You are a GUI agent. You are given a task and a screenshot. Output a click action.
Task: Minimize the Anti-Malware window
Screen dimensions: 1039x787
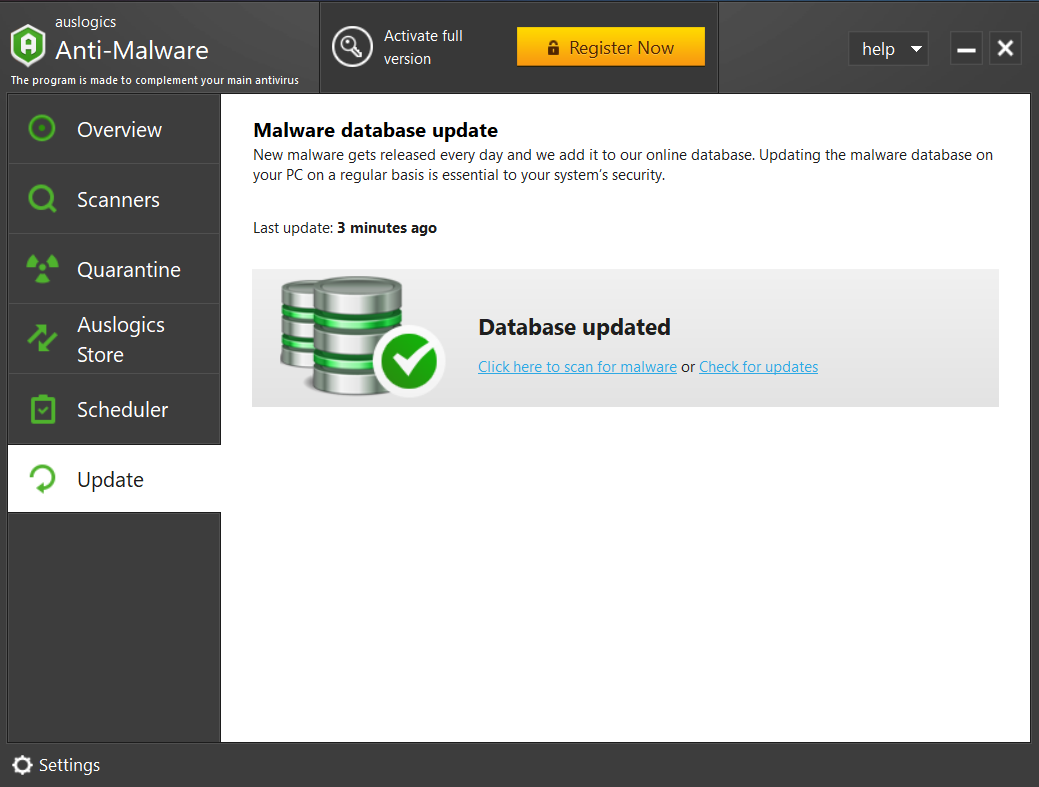(x=966, y=48)
